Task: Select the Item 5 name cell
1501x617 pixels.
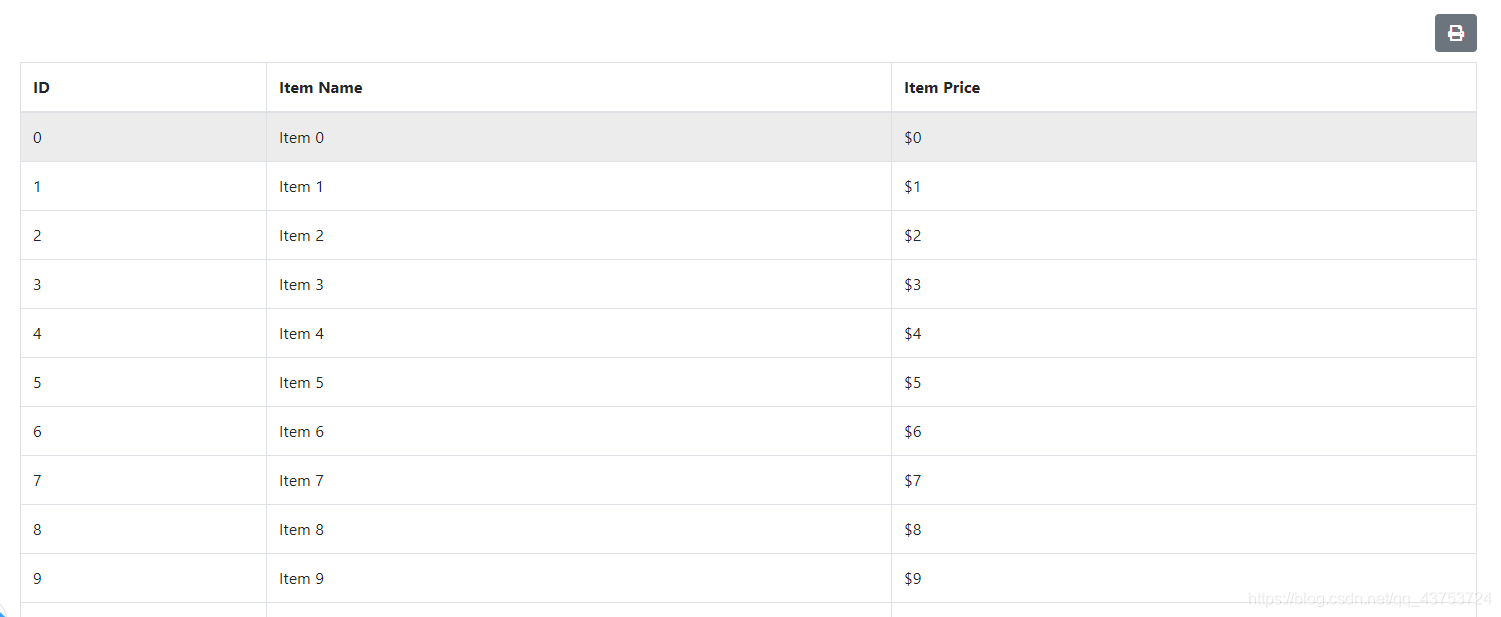Action: 579,383
